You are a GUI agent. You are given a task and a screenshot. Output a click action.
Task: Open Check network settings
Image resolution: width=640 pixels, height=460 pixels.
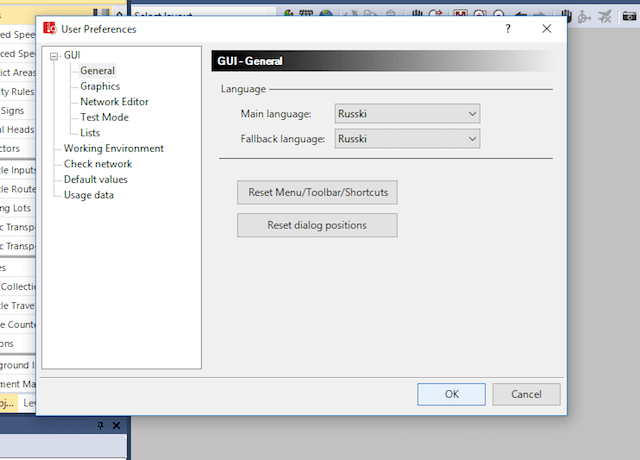[x=98, y=164]
